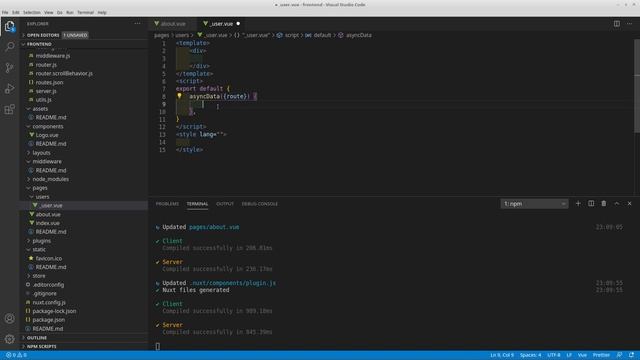Maximize the panel with chevron up
Screen dimensions: 640x360
pyautogui.click(x=617, y=203)
